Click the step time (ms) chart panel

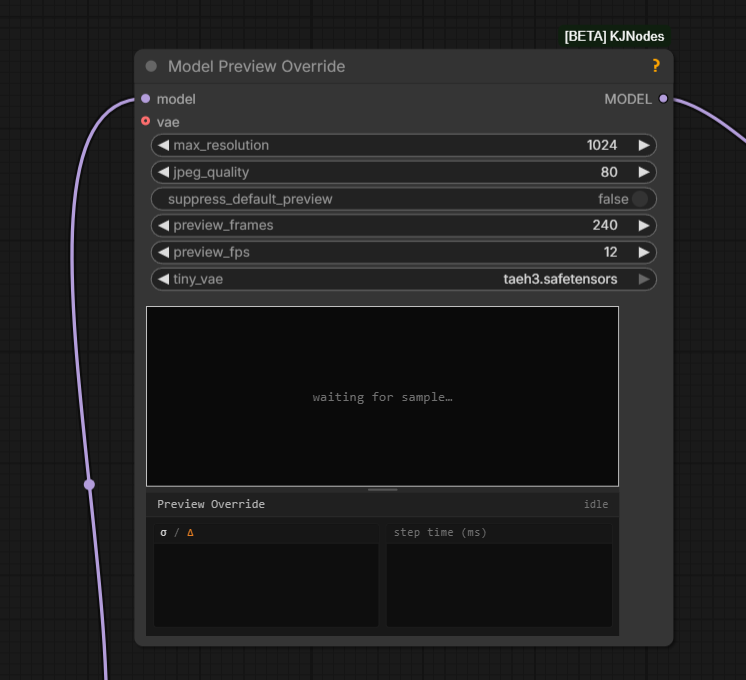coord(499,575)
